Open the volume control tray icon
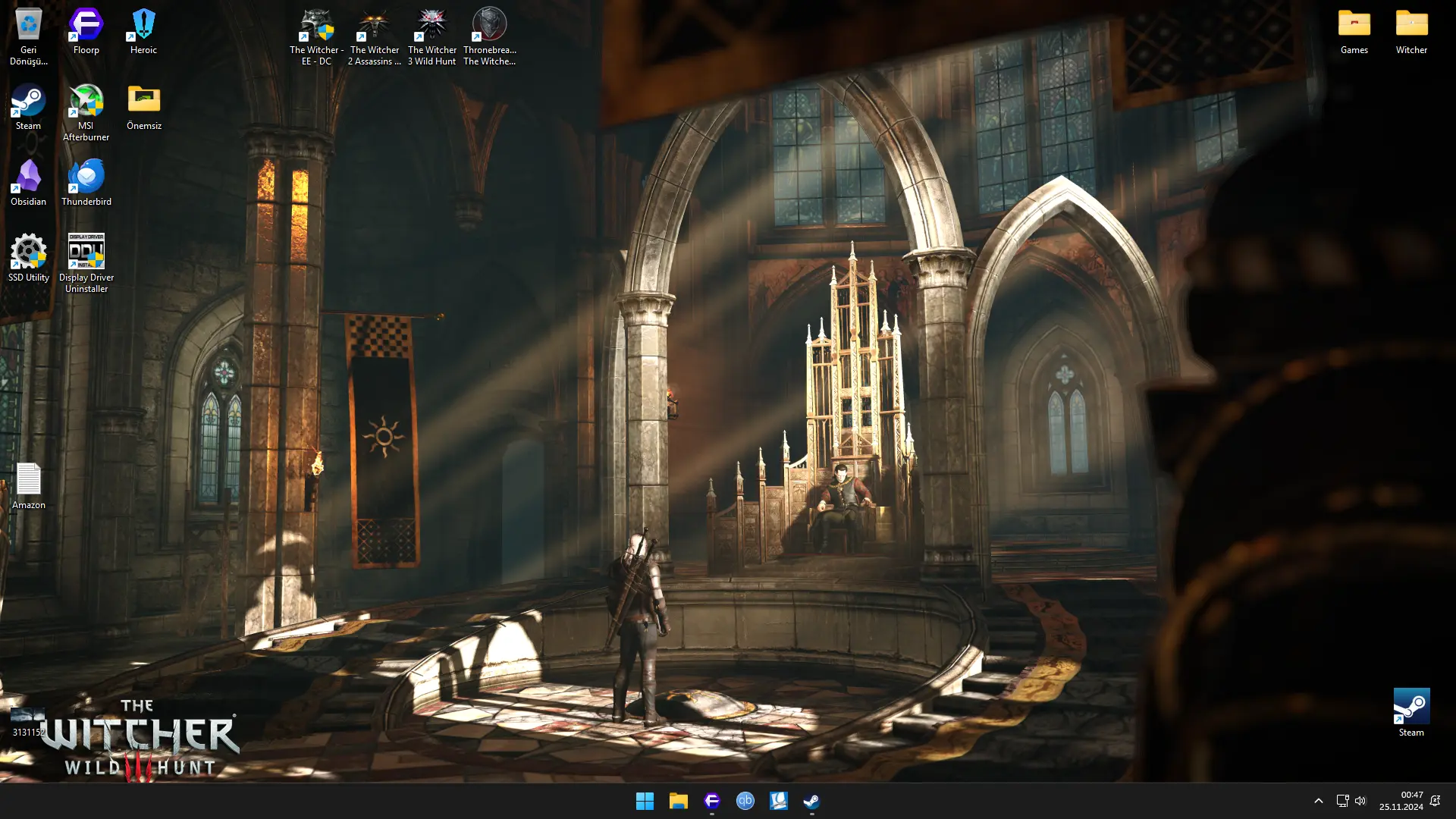The width and height of the screenshot is (1456, 819). coord(1360,801)
